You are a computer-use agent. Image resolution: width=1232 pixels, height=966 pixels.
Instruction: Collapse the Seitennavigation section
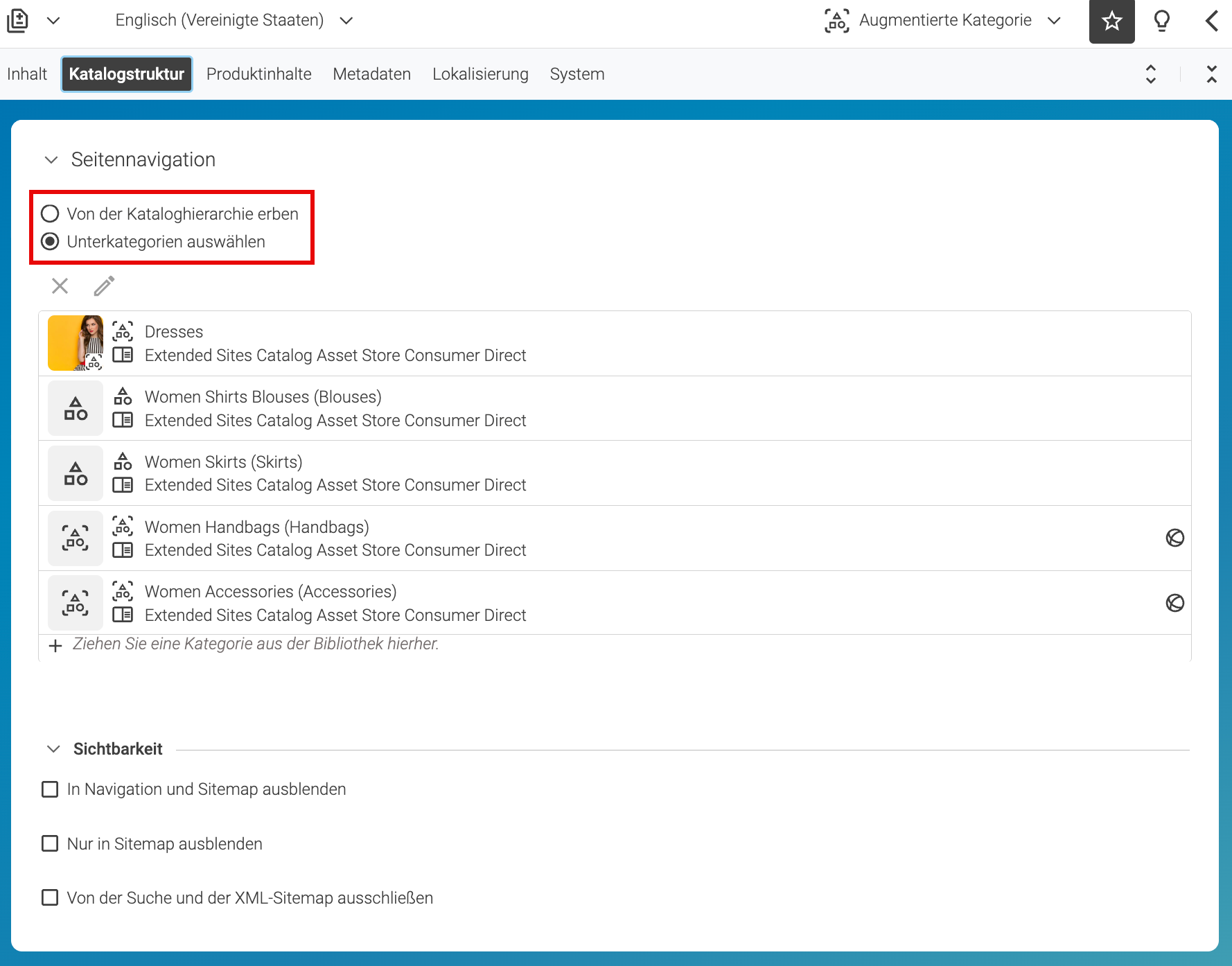tap(51, 160)
